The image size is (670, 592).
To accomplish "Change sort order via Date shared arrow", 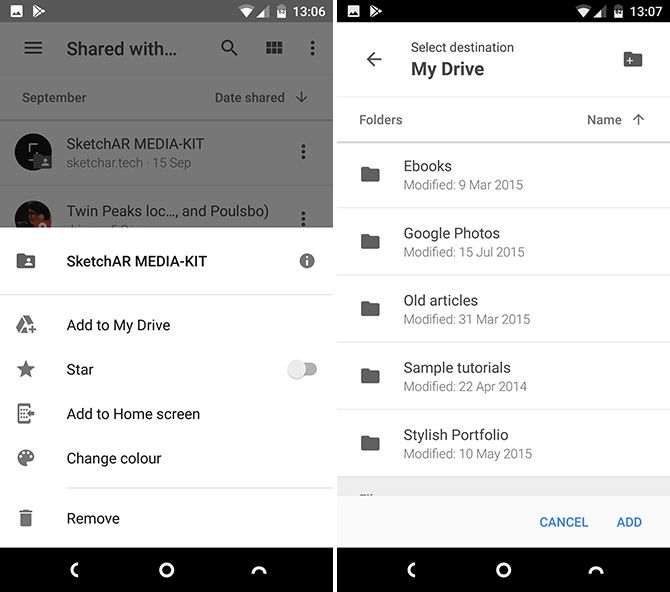I will coord(302,97).
